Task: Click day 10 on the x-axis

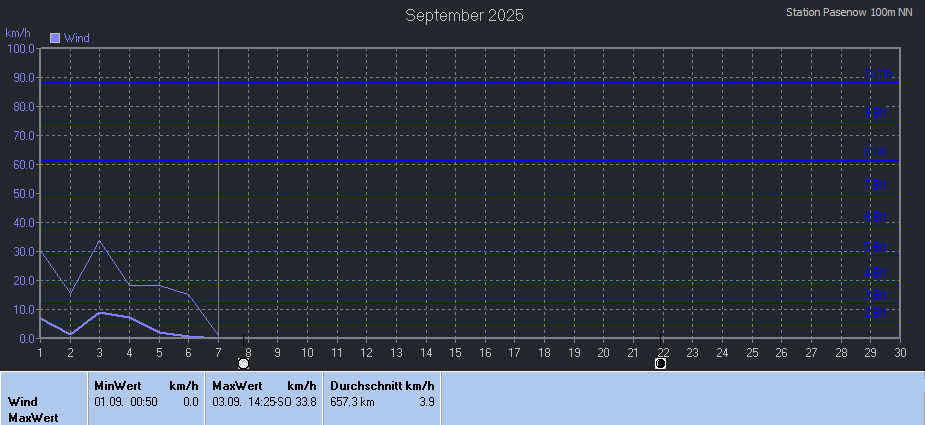Action: coord(307,352)
